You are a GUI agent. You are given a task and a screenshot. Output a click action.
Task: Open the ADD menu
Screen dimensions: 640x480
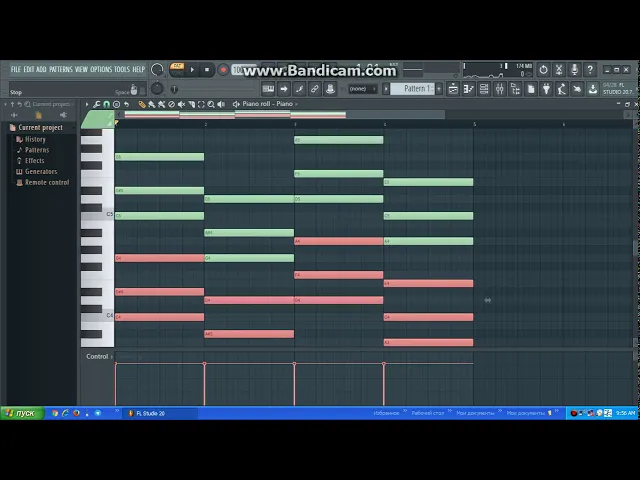coord(41,69)
